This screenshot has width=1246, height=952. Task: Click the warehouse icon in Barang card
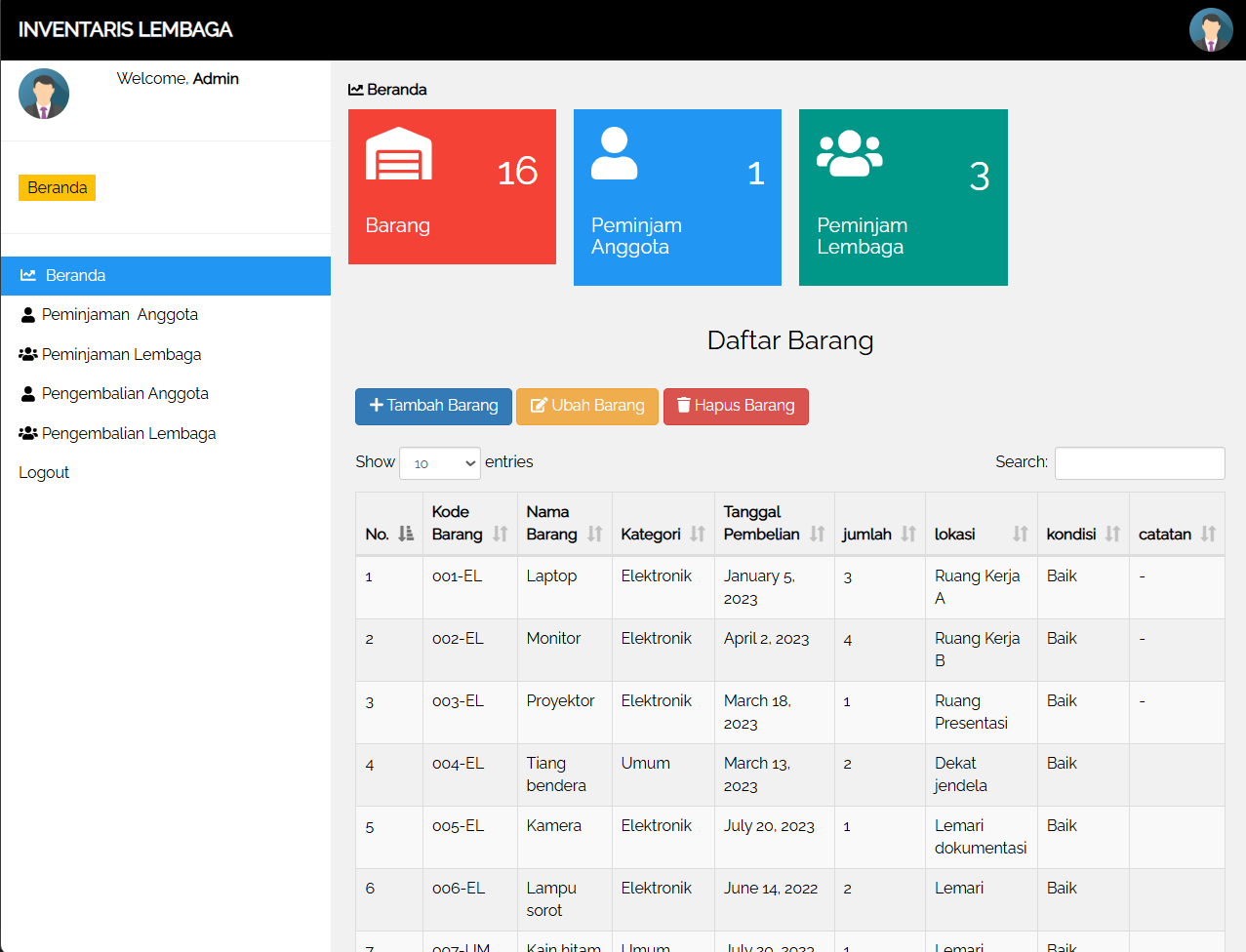click(x=398, y=154)
